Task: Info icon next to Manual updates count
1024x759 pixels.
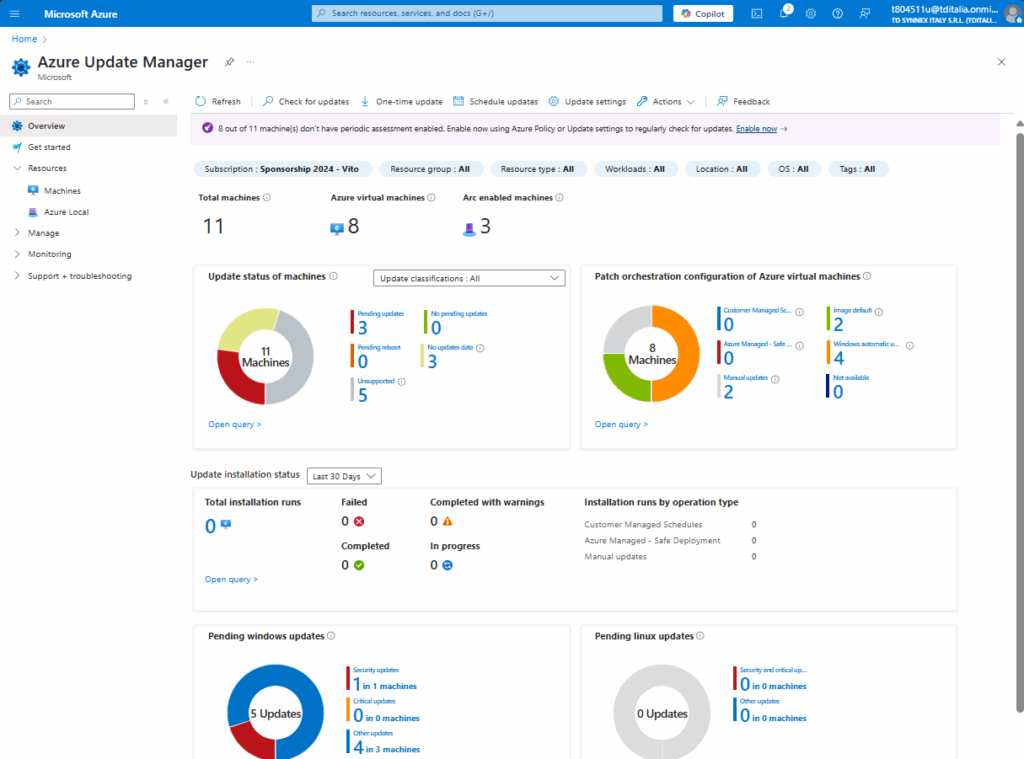Action: 775,380
